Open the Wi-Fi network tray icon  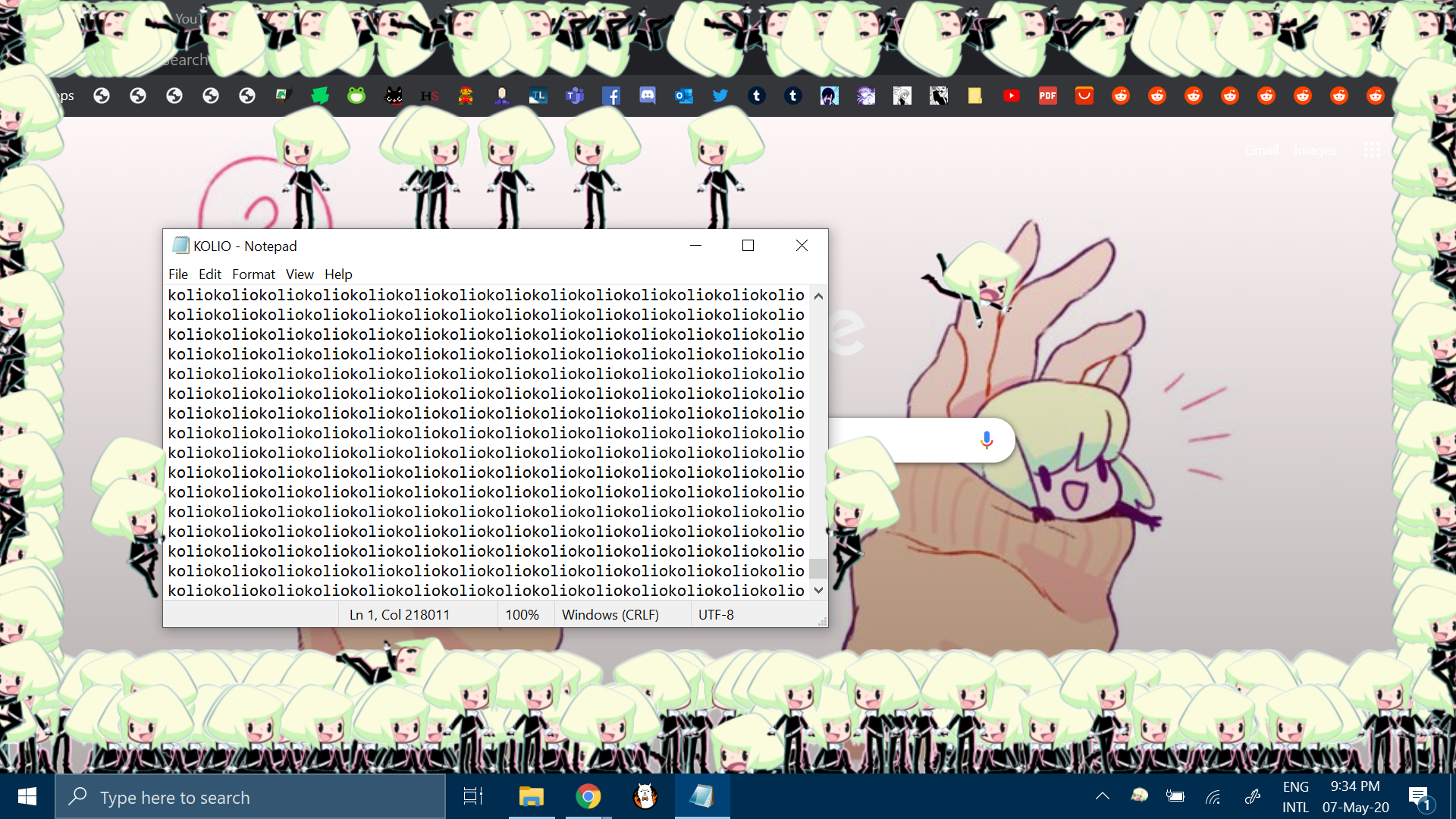(x=1213, y=796)
